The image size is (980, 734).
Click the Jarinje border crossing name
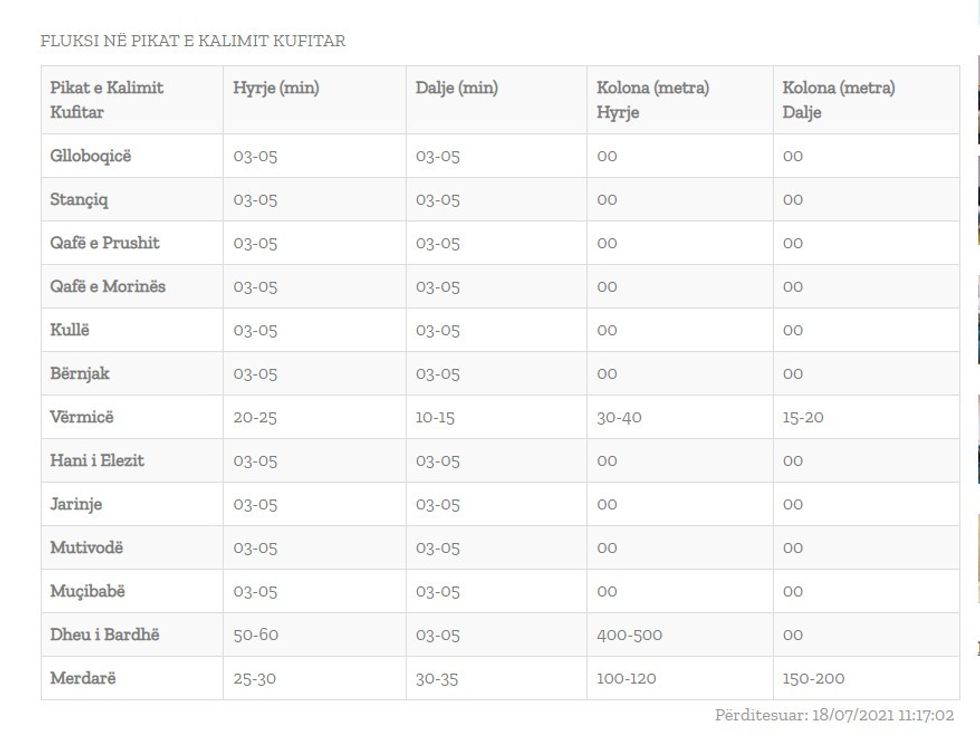(76, 504)
